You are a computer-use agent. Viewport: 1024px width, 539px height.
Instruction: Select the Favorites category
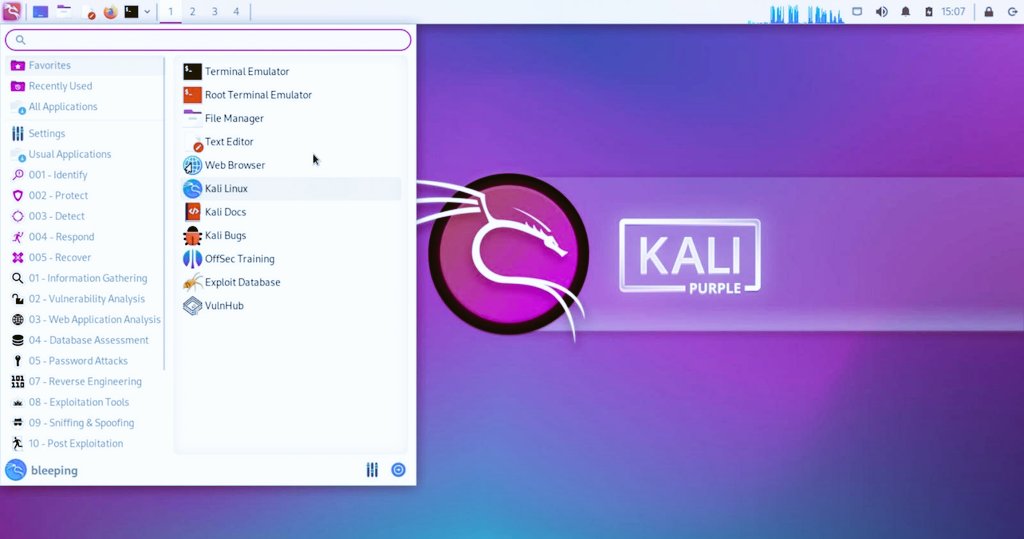pyautogui.click(x=85, y=65)
